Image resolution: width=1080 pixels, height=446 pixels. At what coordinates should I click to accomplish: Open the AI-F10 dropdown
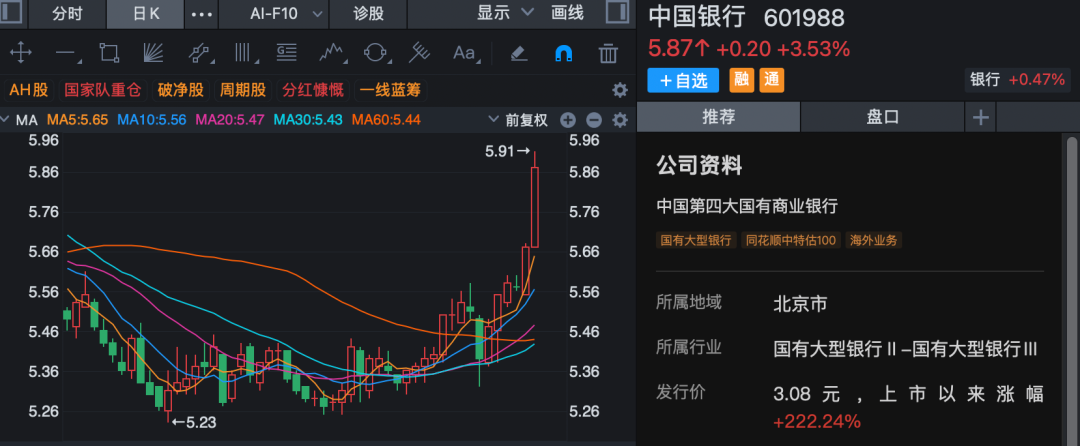click(286, 14)
